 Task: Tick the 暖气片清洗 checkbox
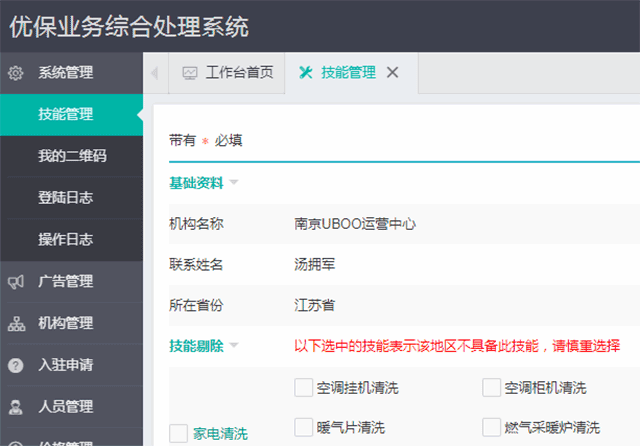click(x=303, y=427)
